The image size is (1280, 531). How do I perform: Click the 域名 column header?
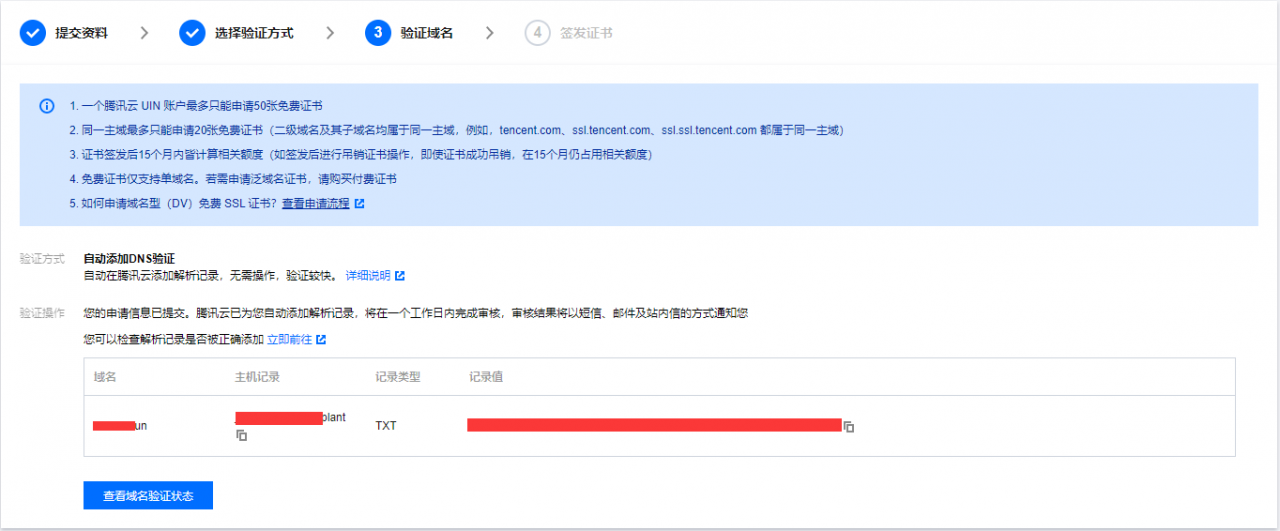pos(105,377)
